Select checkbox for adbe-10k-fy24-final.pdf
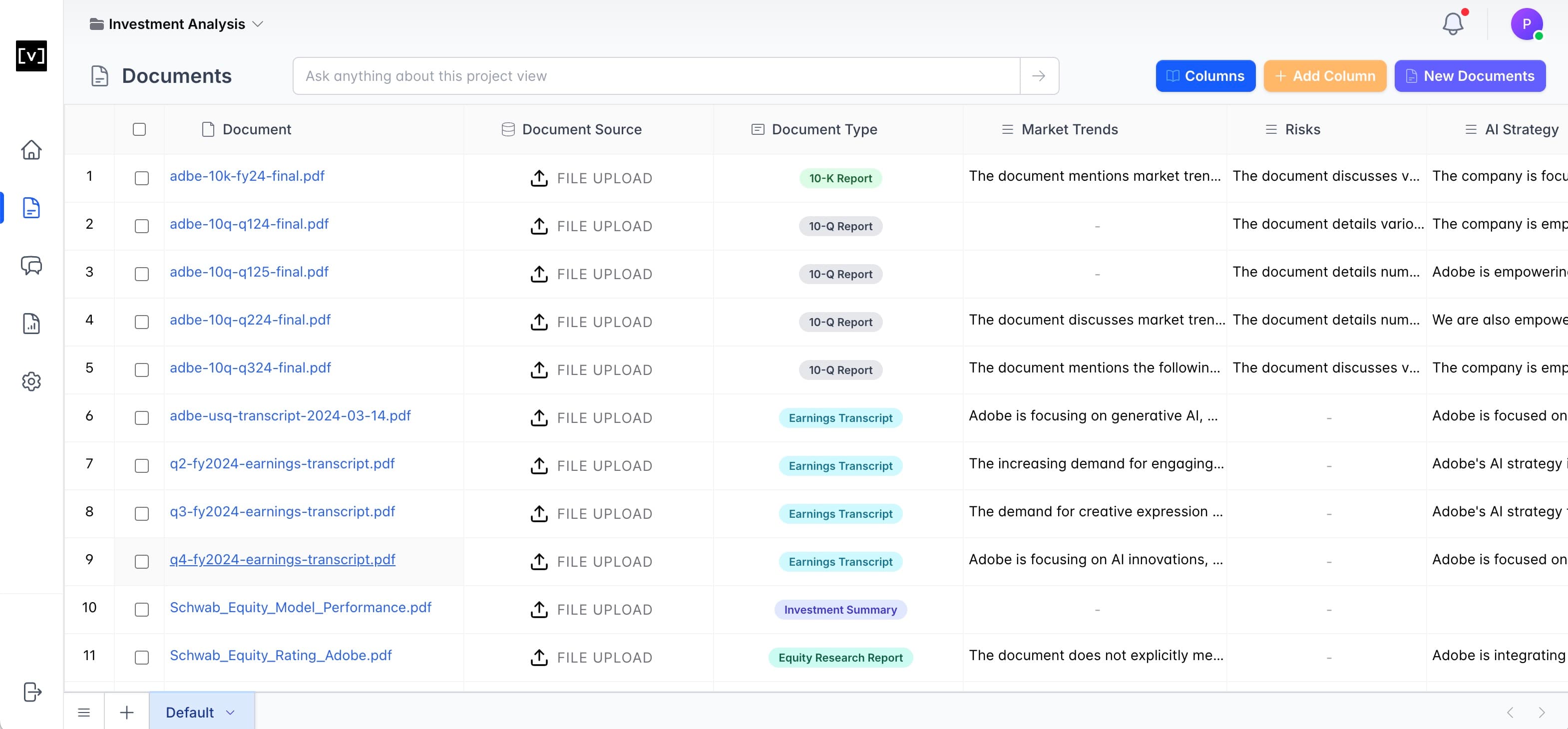 (x=142, y=178)
